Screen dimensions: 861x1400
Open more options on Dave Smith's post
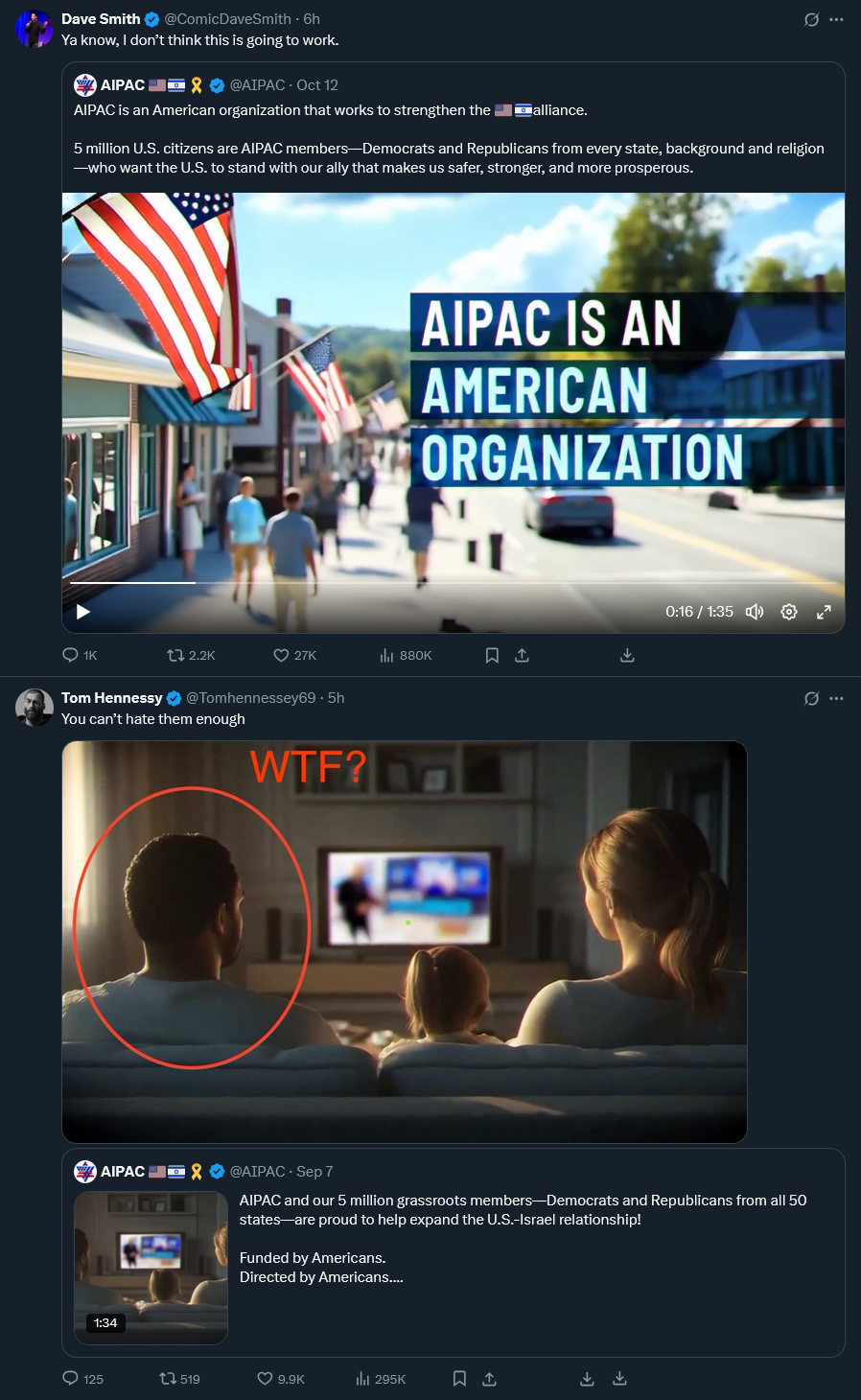[836, 19]
